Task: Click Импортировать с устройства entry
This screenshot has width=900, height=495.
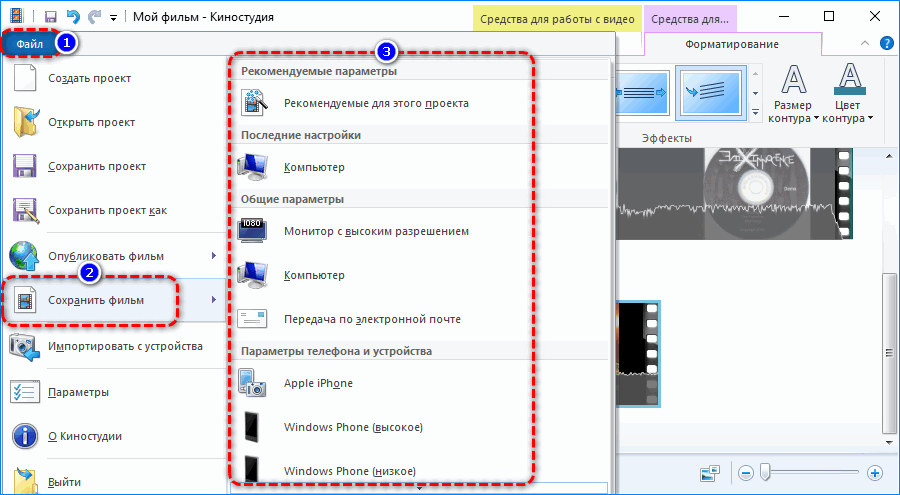Action: 125,346
